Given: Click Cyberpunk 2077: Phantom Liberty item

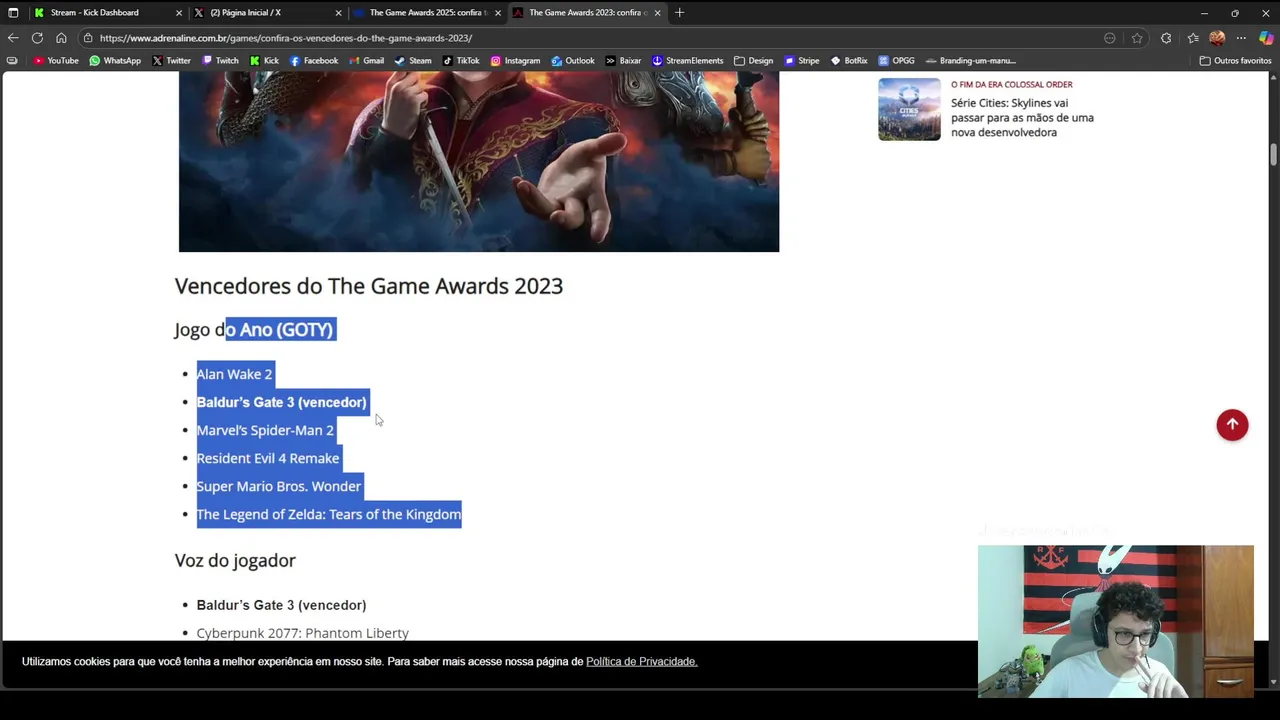Looking at the screenshot, I should tap(302, 633).
